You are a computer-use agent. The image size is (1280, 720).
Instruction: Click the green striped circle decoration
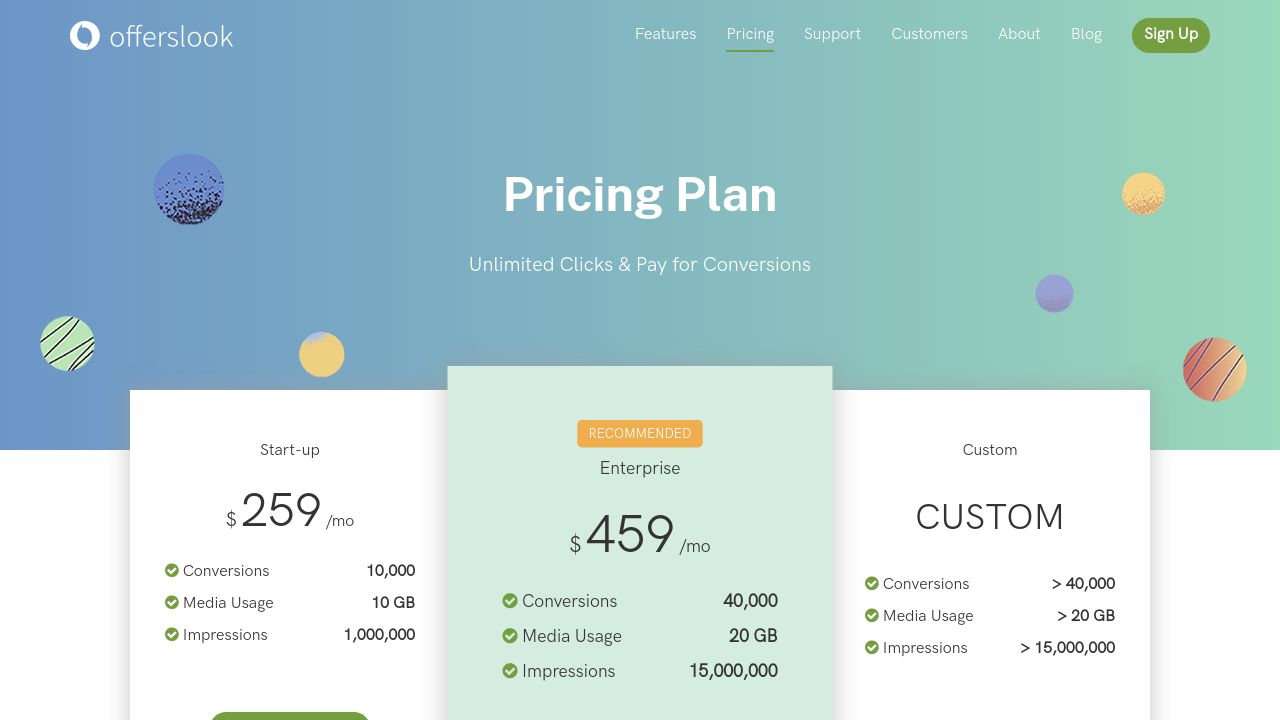pos(67,343)
